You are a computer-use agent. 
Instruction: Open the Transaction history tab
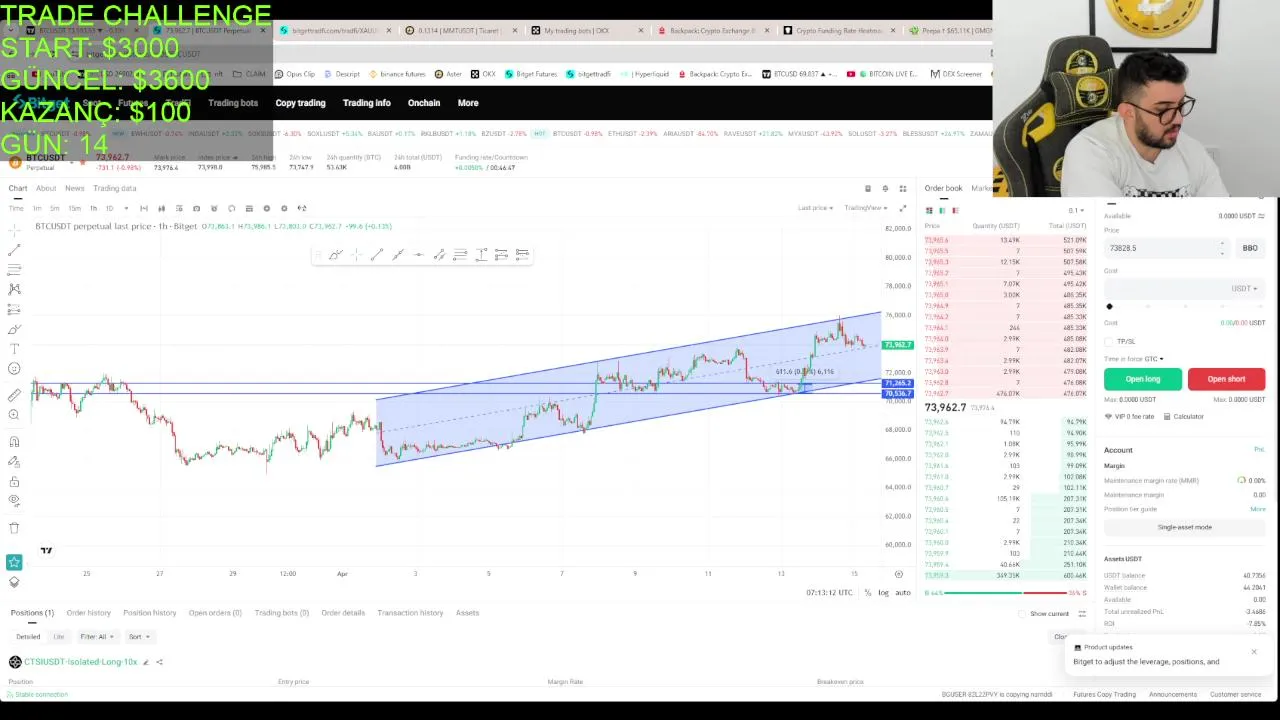pyautogui.click(x=410, y=613)
